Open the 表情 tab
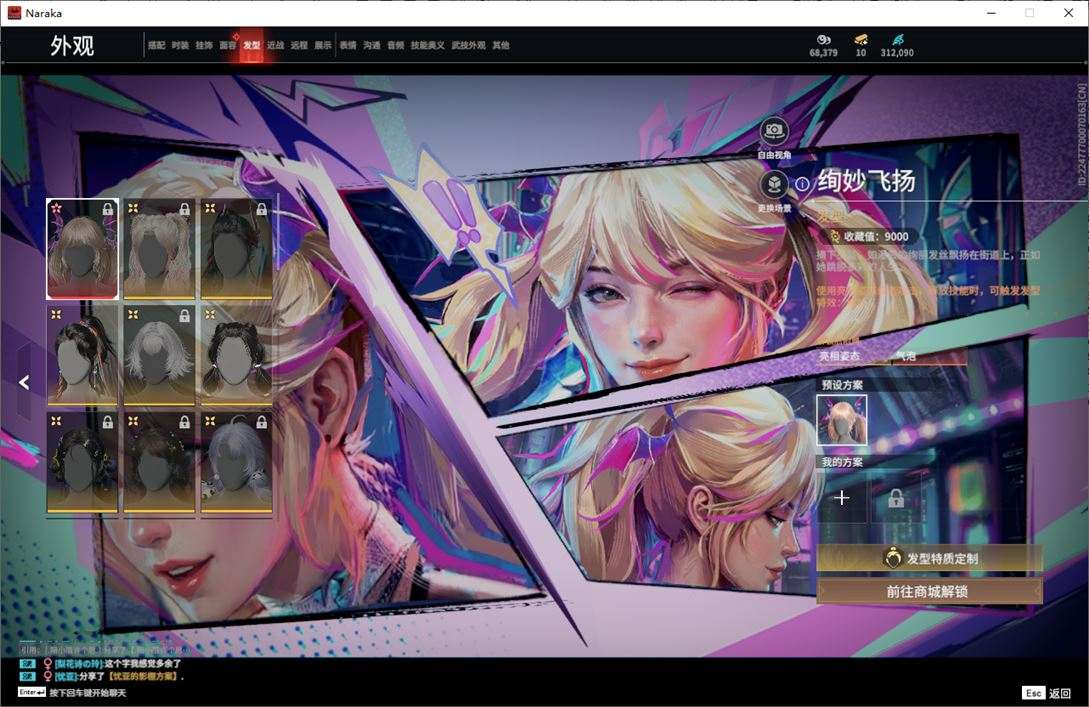The image size is (1089, 707). tap(348, 45)
